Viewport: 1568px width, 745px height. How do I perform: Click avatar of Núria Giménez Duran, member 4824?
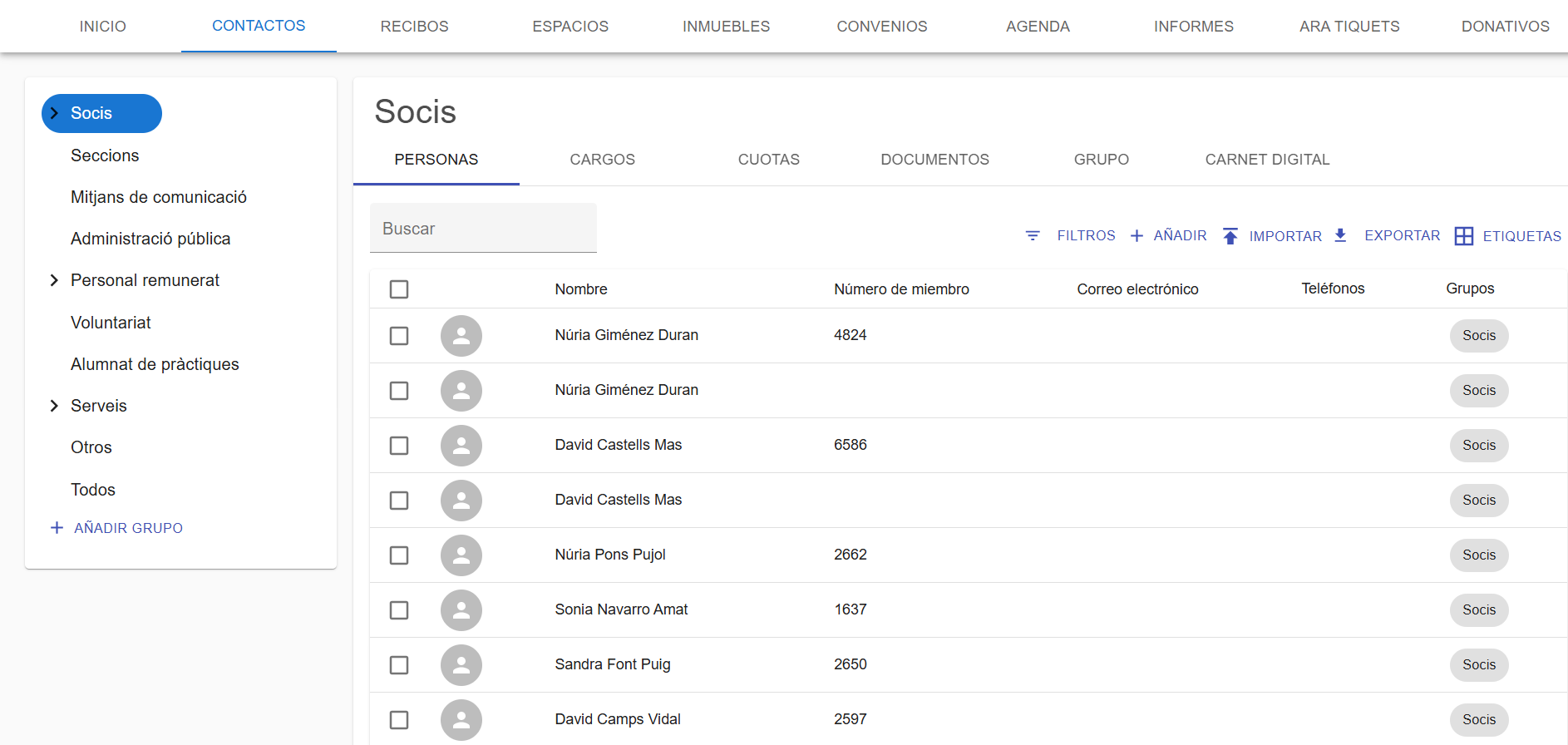coord(461,336)
